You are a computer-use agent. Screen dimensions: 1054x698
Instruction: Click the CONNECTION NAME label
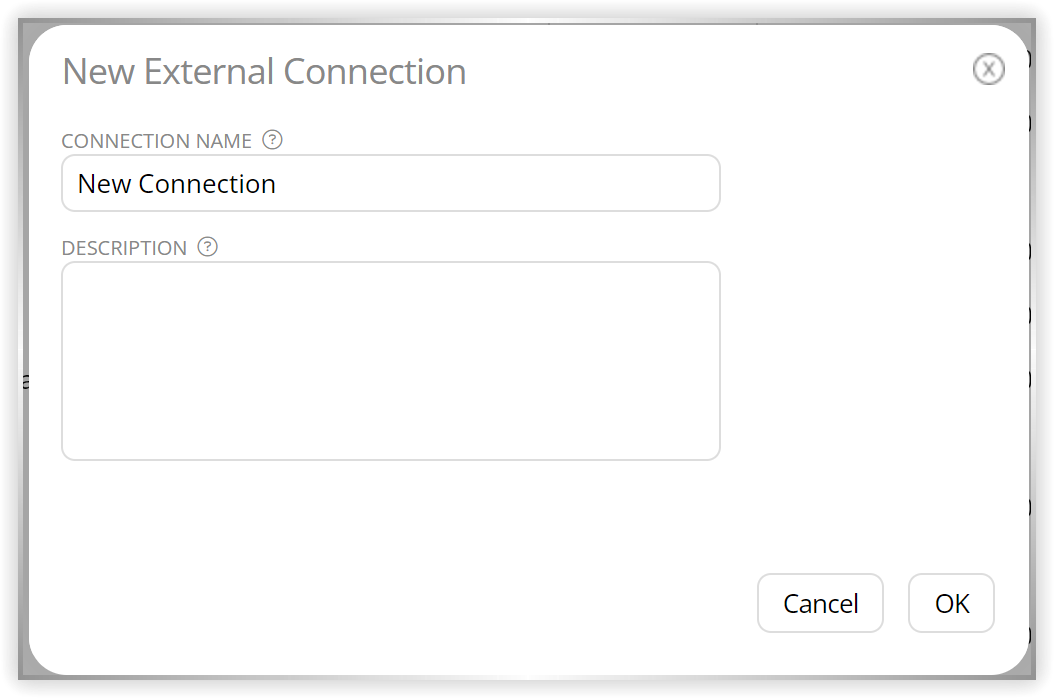tap(157, 141)
